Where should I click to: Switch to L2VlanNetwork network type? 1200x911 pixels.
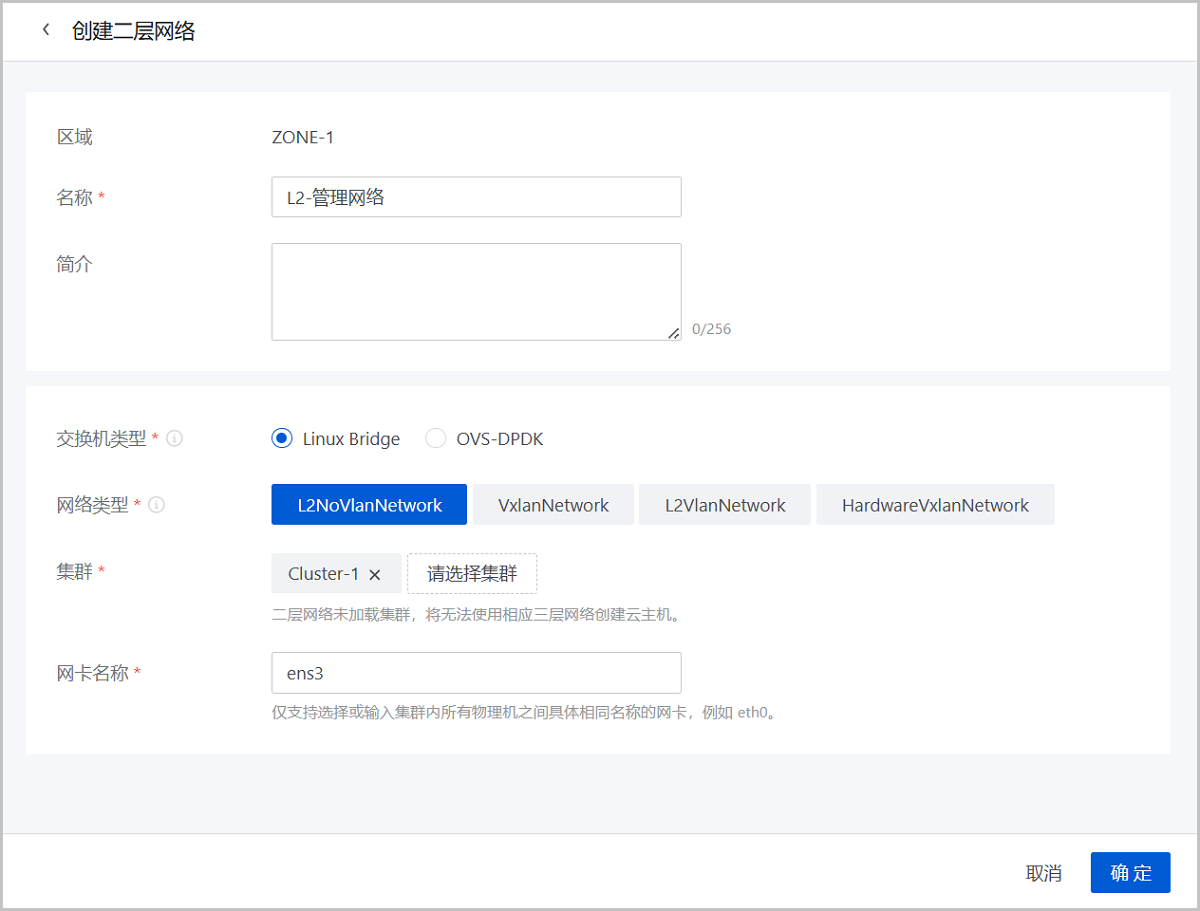pyautogui.click(x=724, y=504)
